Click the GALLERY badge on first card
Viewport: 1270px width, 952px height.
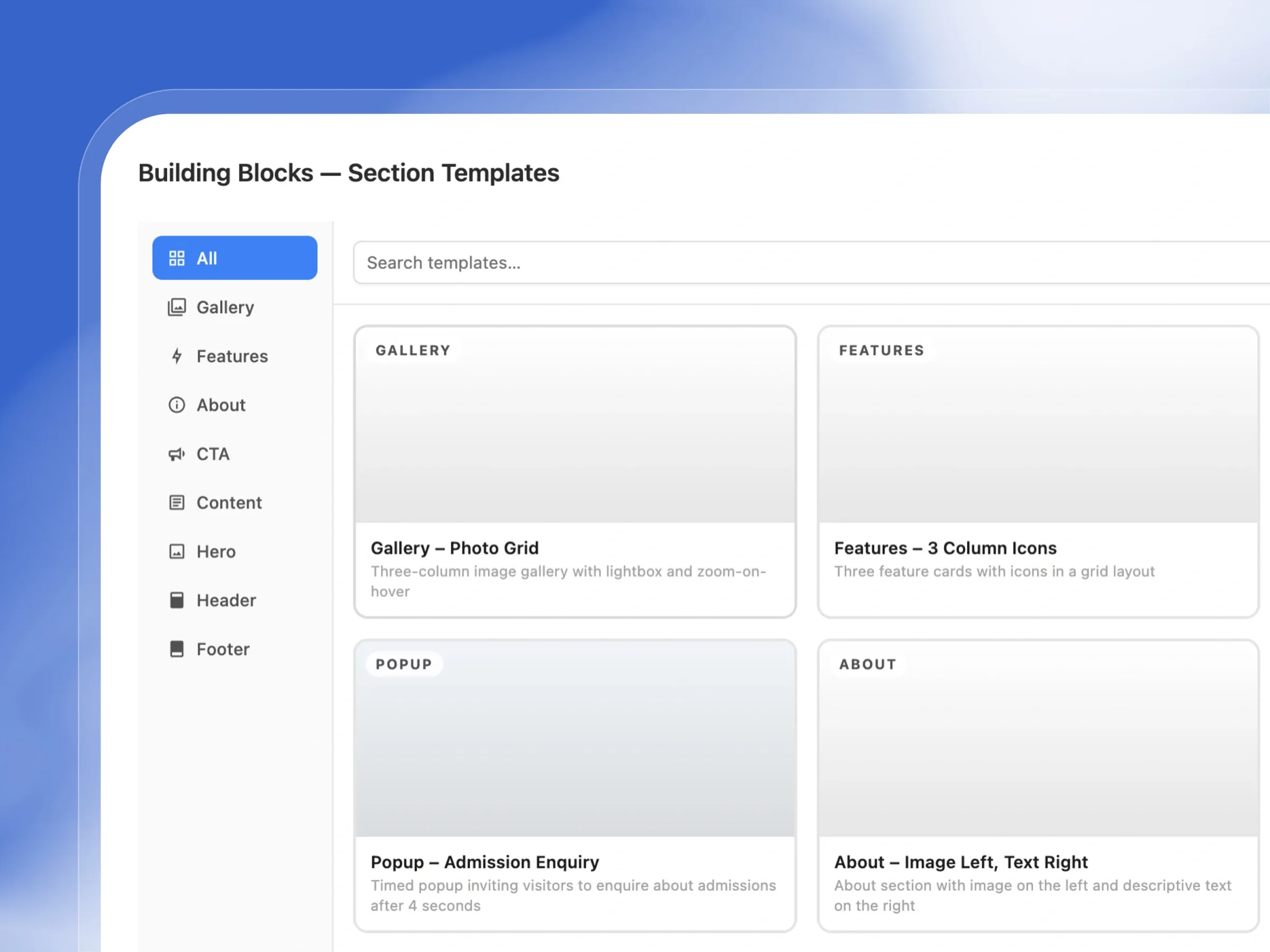[413, 351]
